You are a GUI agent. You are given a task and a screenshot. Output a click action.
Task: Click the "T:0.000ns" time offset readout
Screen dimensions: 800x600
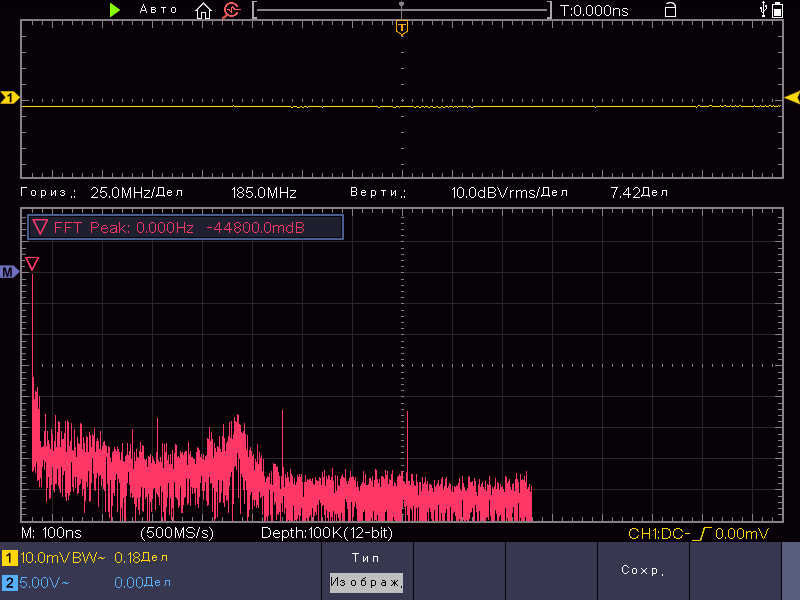594,10
